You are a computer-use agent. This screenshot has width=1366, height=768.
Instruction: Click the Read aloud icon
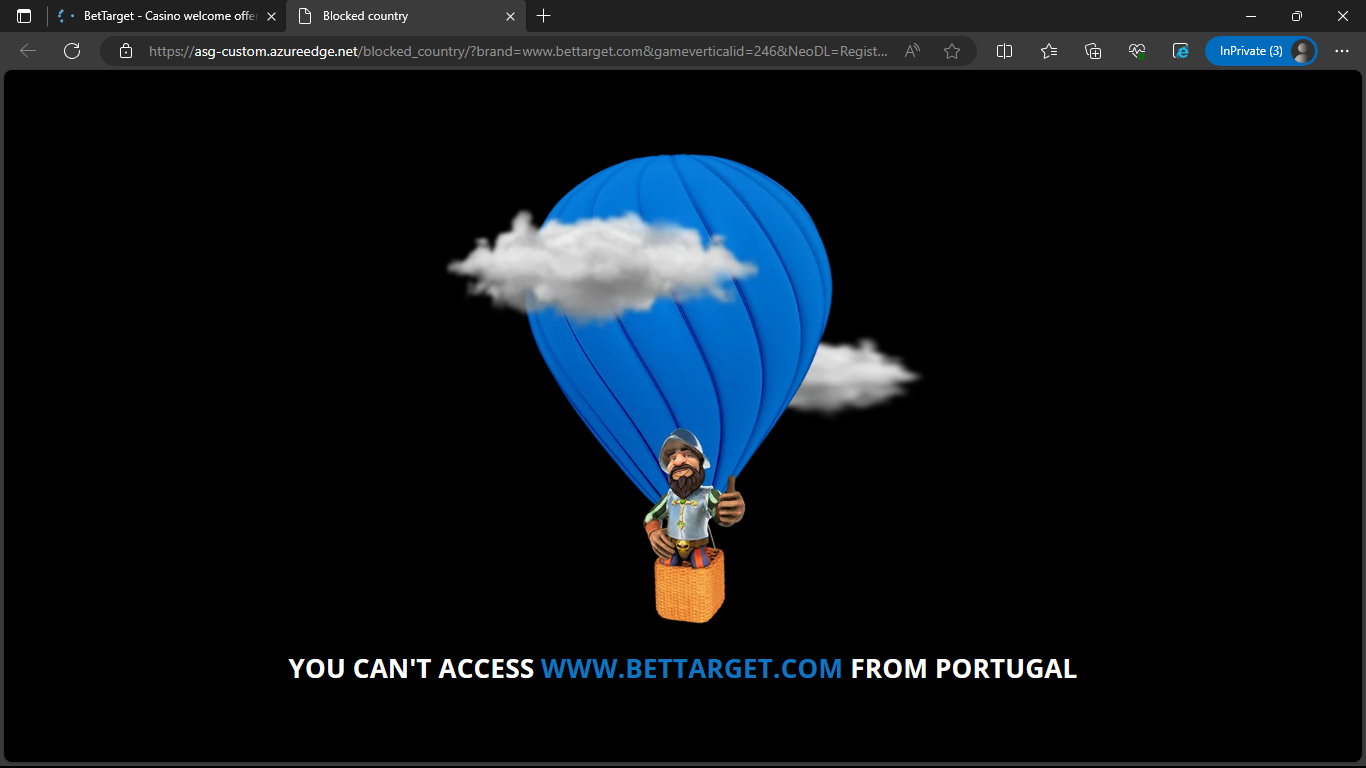pos(912,51)
